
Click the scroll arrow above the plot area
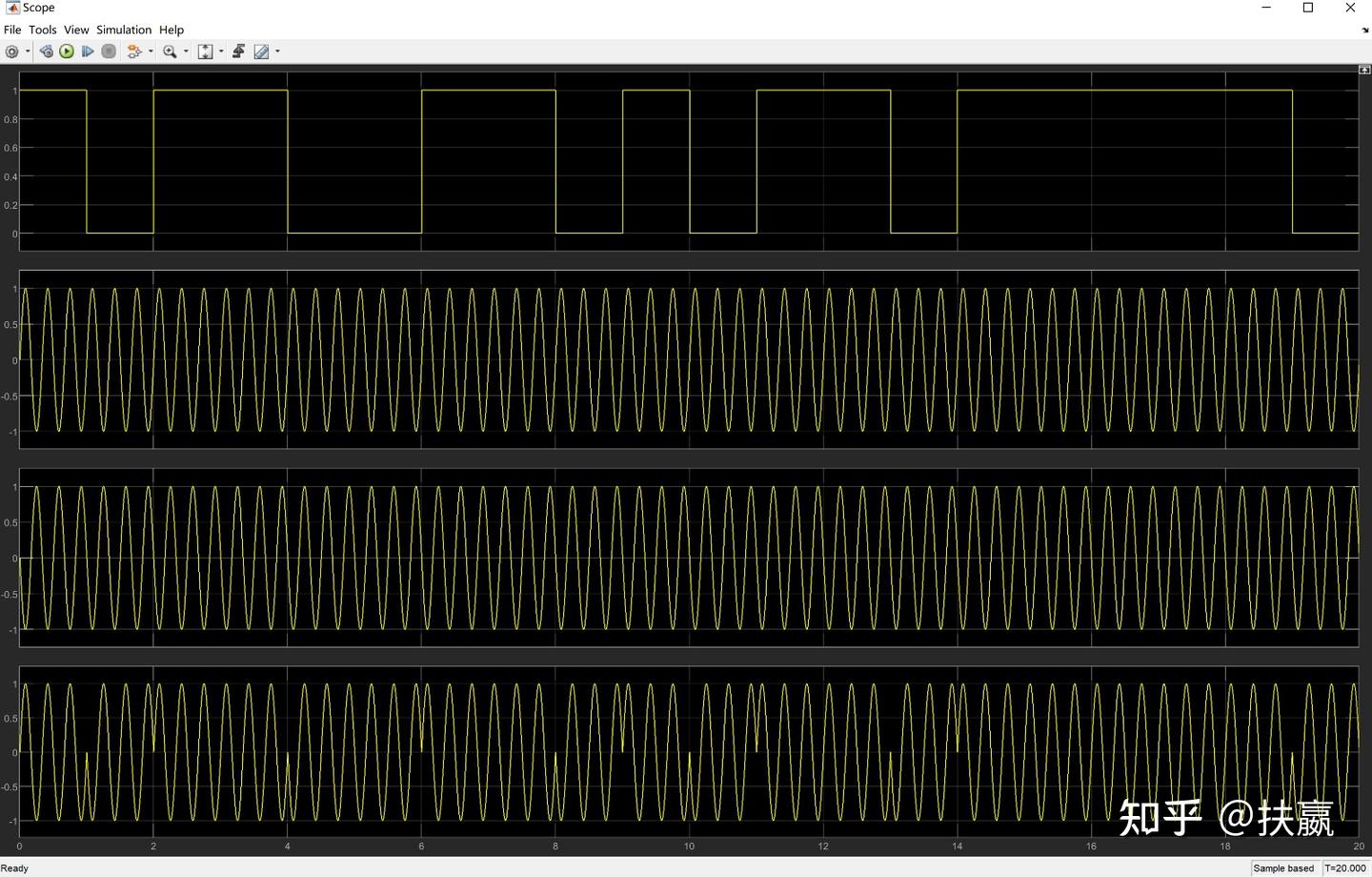(x=1362, y=69)
